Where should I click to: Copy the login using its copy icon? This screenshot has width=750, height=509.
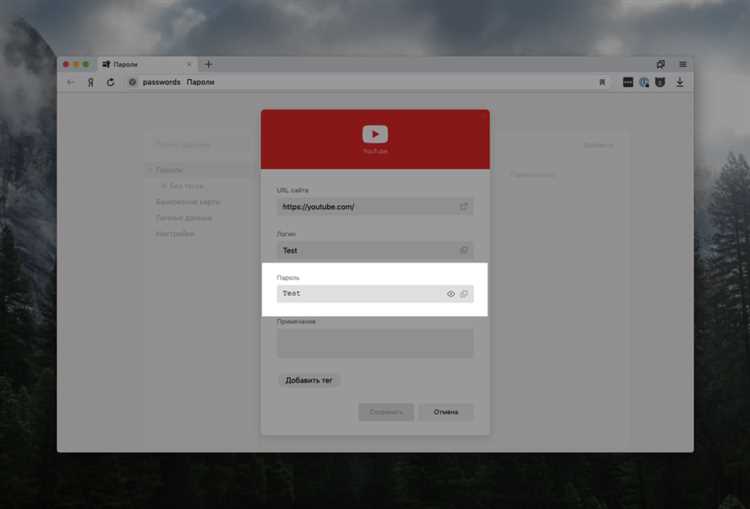(464, 250)
